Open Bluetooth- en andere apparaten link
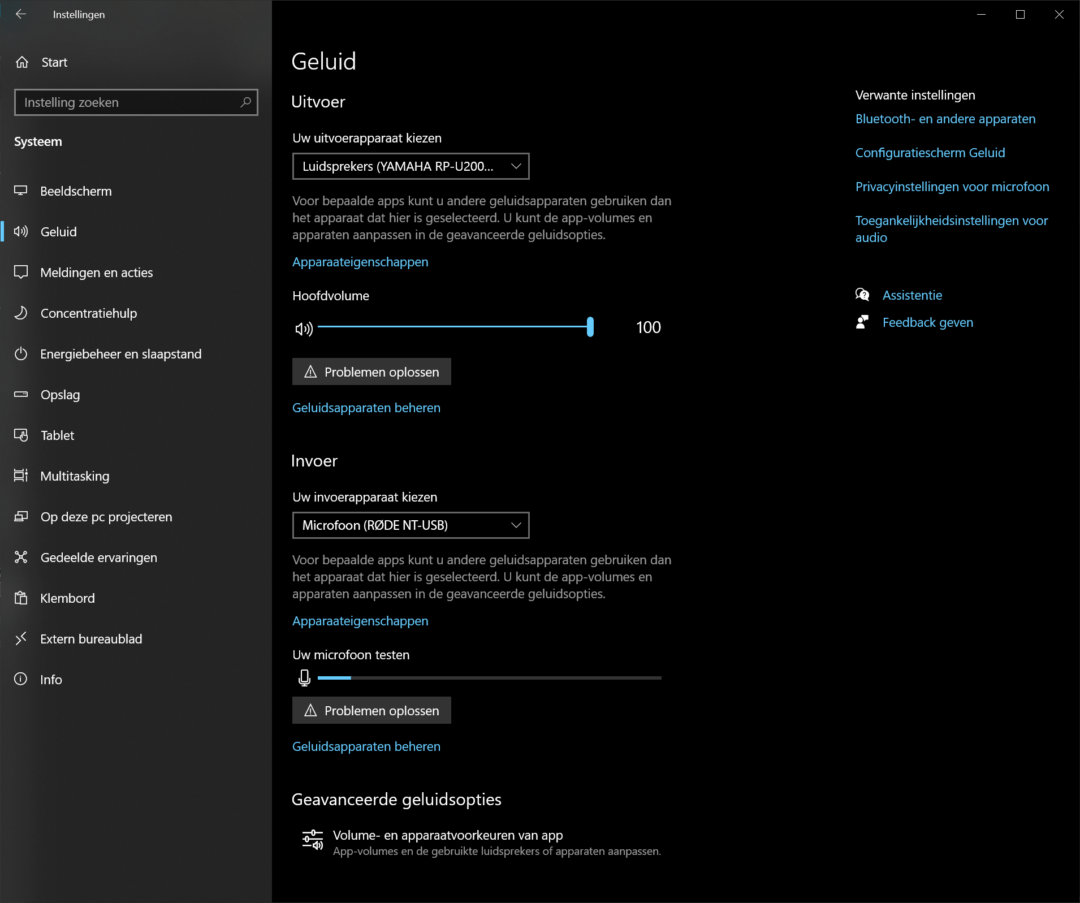 click(945, 119)
